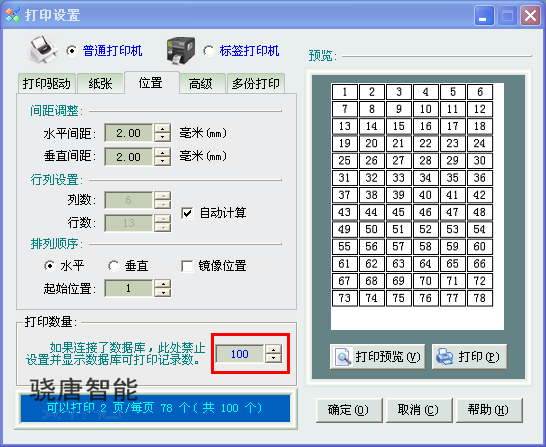Click the print preview magnifier icon

(x=343, y=357)
